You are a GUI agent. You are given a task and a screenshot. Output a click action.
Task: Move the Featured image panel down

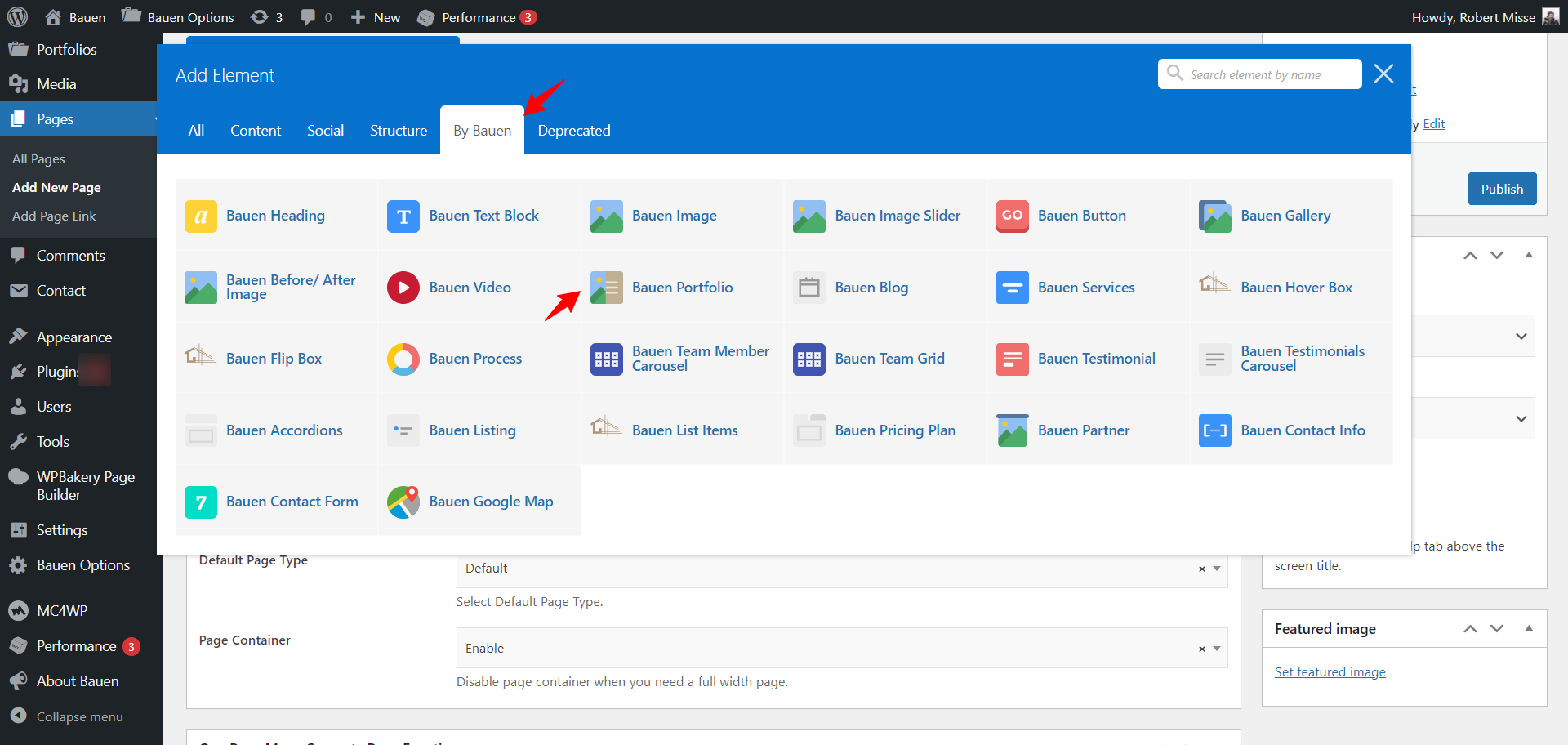(1497, 628)
